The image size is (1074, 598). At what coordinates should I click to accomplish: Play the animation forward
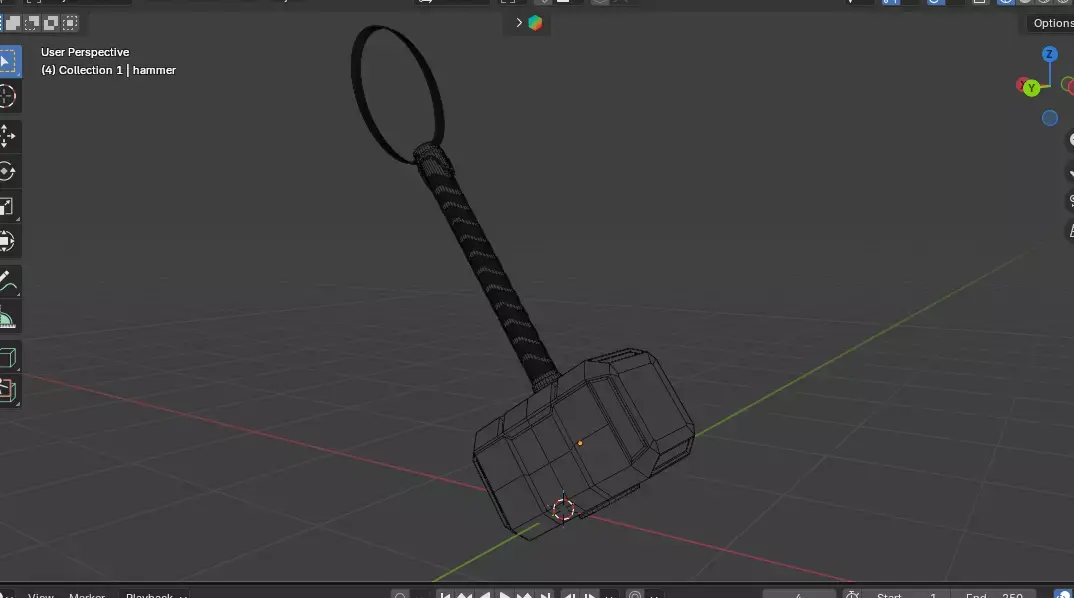505,595
